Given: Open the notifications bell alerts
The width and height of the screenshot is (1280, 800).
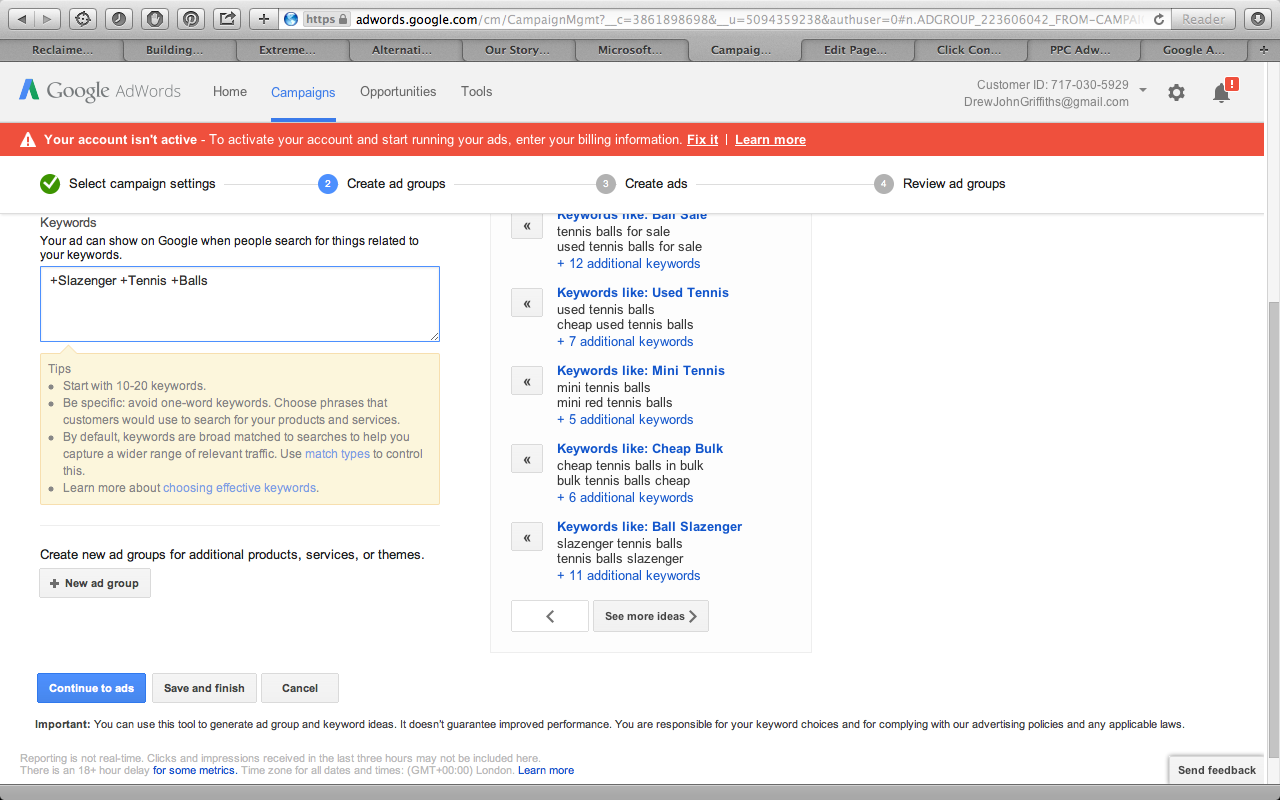Looking at the screenshot, I should point(1221,93).
